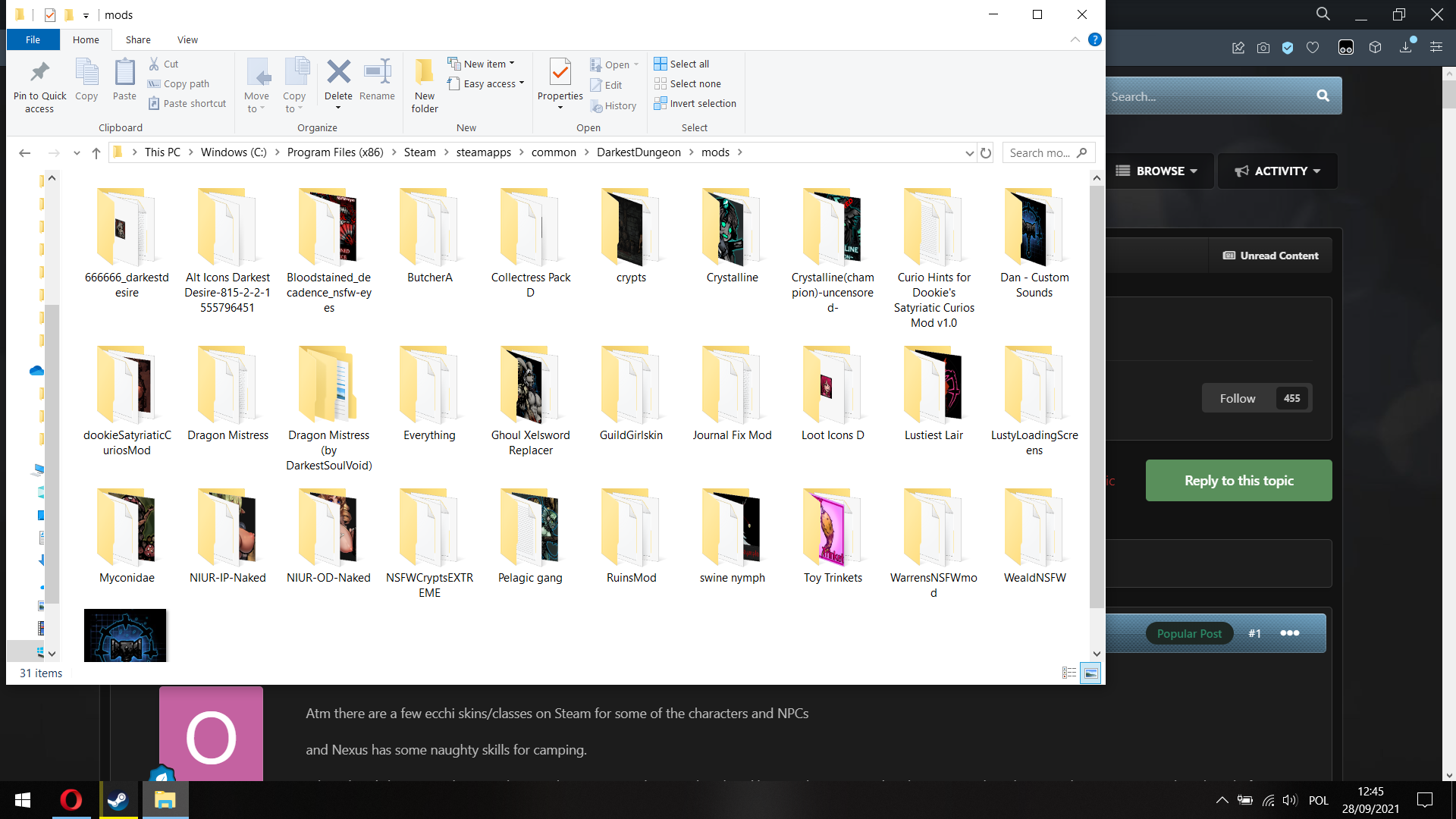Open the BROWSE forum menu
The width and height of the screenshot is (1456, 819).
pyautogui.click(x=1157, y=171)
